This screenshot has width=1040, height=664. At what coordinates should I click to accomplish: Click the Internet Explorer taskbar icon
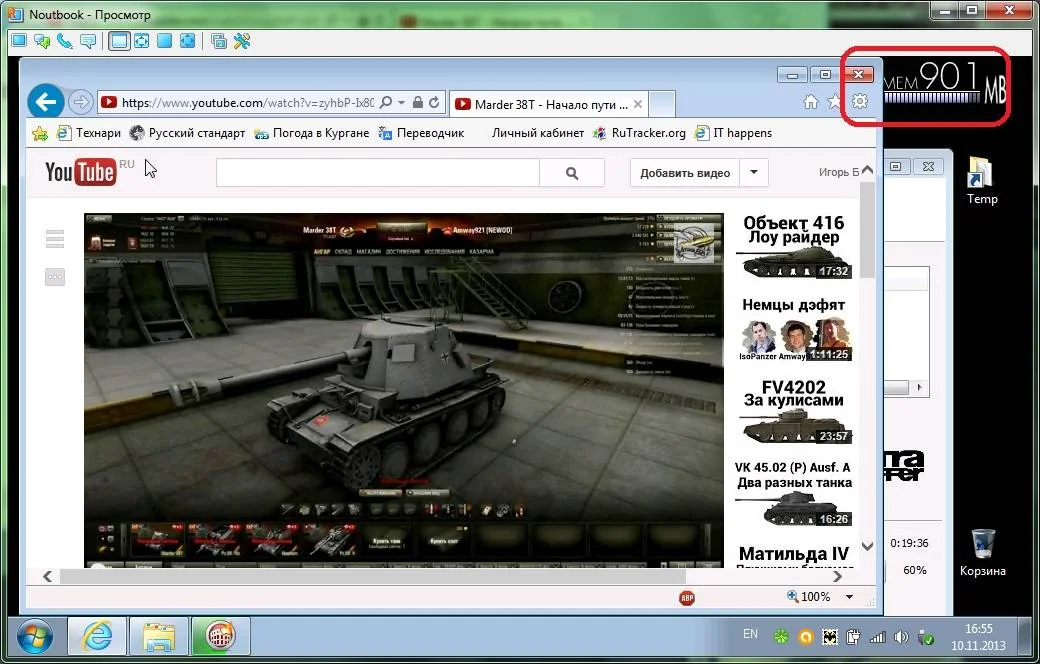click(x=97, y=637)
